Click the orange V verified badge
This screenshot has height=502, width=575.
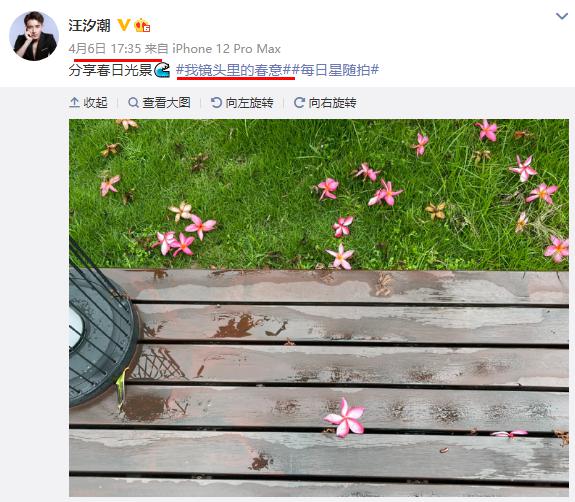124,25
